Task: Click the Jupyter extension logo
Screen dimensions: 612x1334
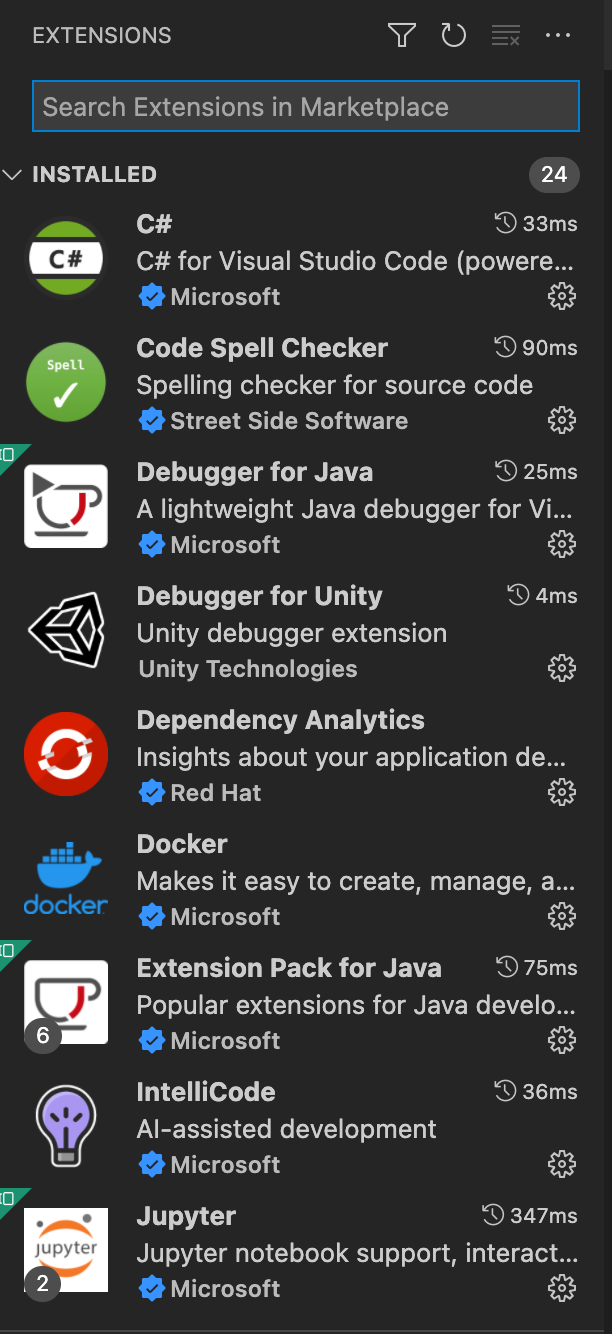Action: coord(66,1250)
